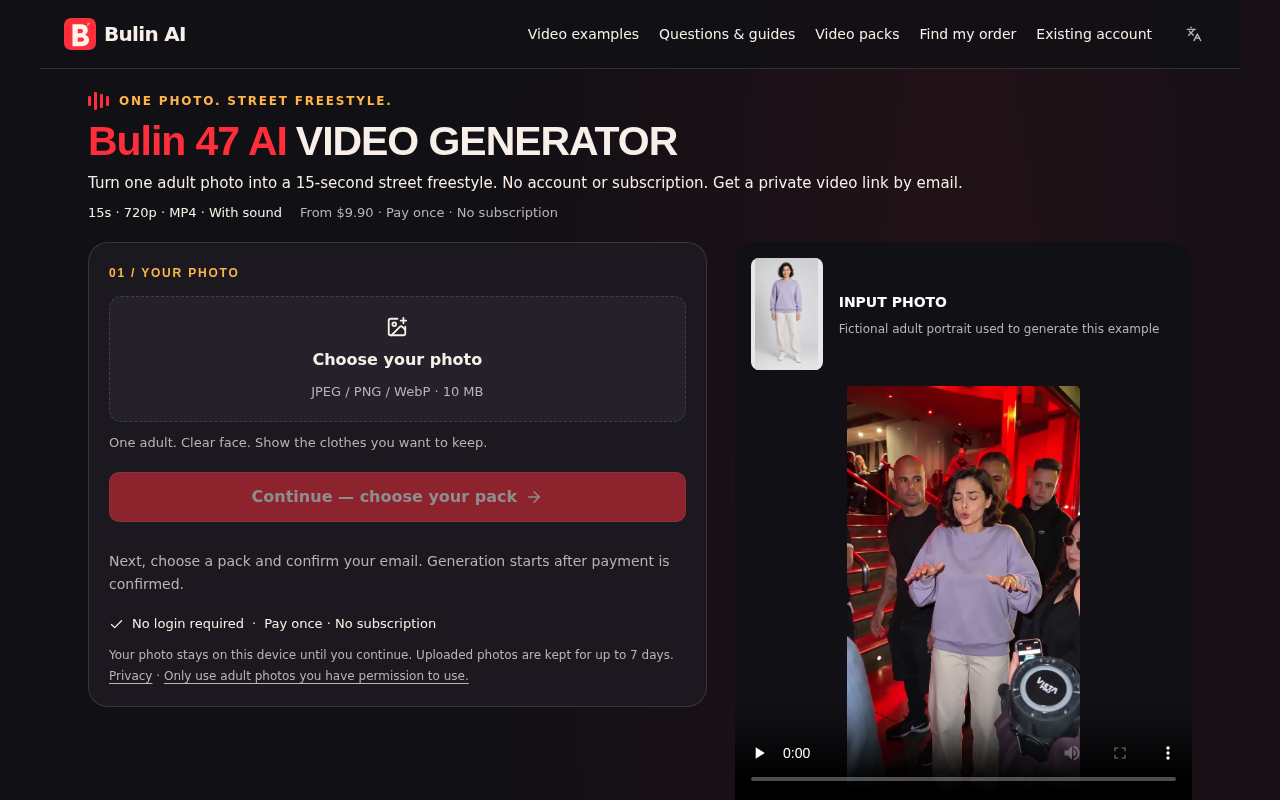
Task: Open Video examples in the navigation
Action: tap(583, 34)
